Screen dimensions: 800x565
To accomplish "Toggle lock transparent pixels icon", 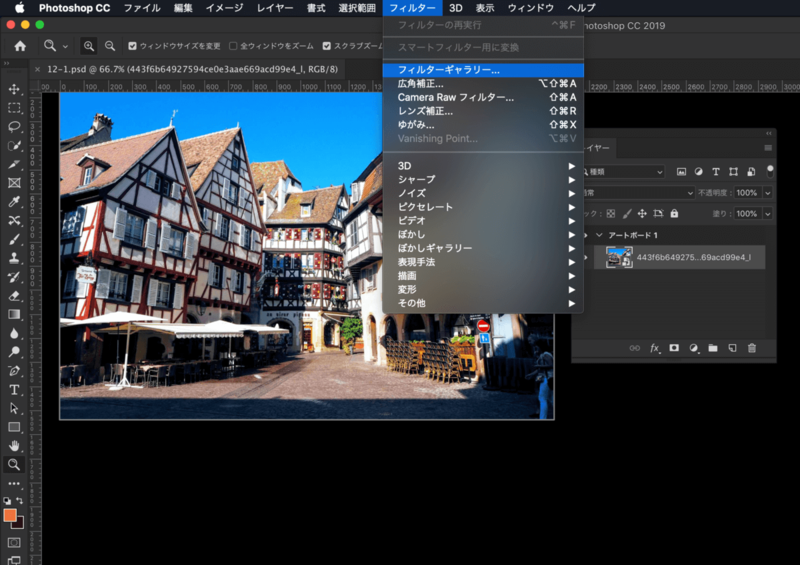I will [611, 213].
